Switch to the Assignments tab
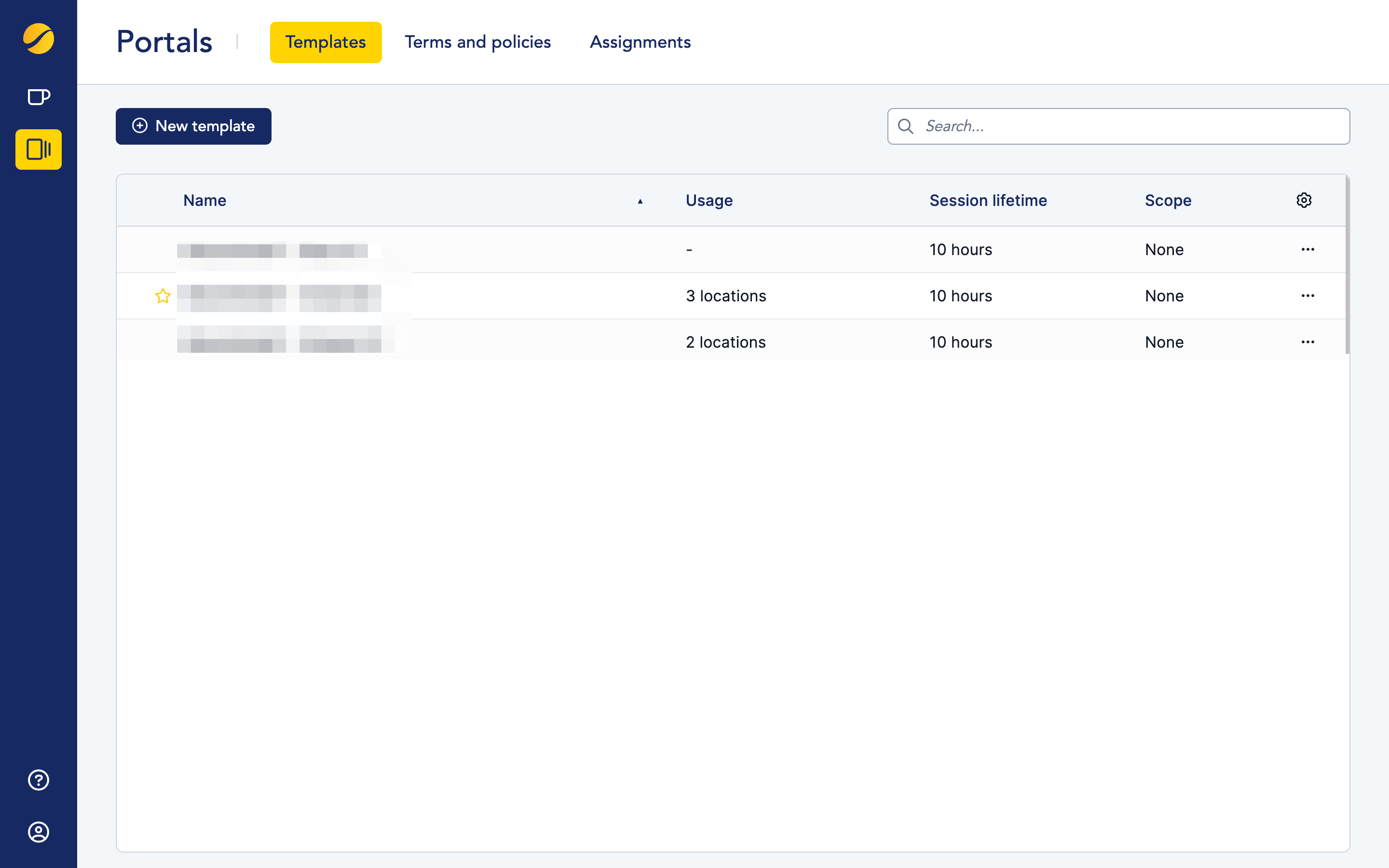 [640, 42]
